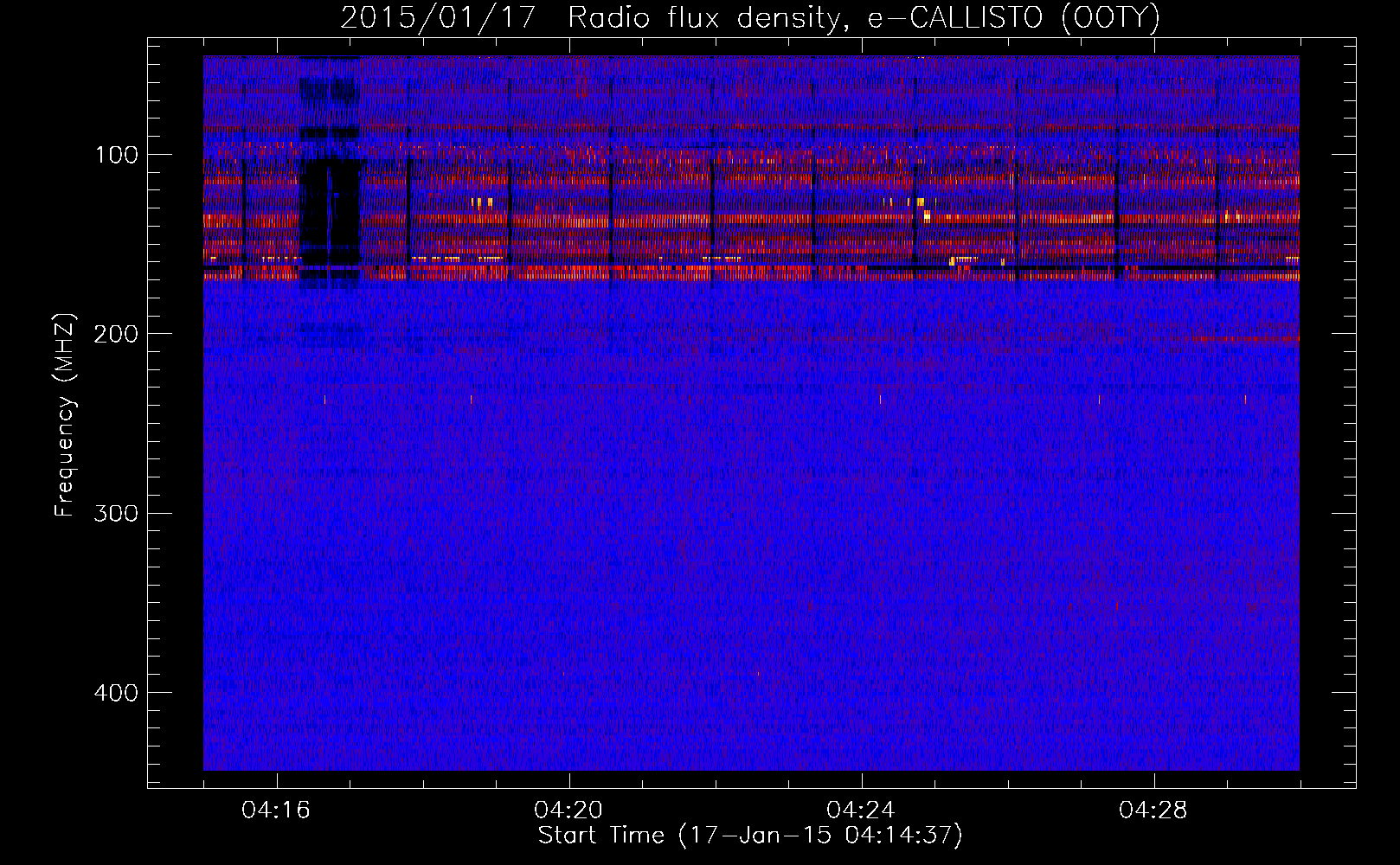Click the '04:20' time tick label

tap(568, 811)
